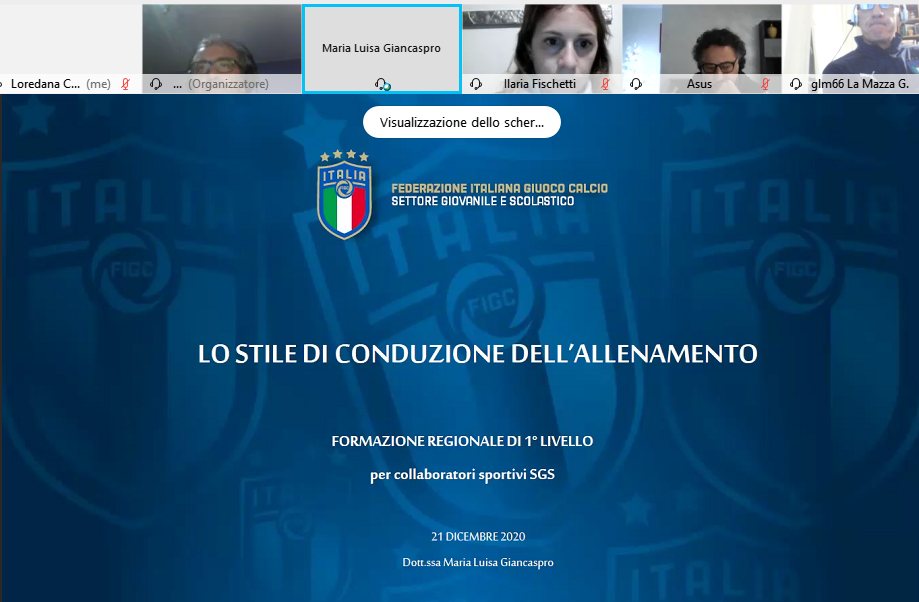Click the headset presenter icon under Maria Luisa Giancaspro
Image resolution: width=919 pixels, height=602 pixels.
point(382,84)
